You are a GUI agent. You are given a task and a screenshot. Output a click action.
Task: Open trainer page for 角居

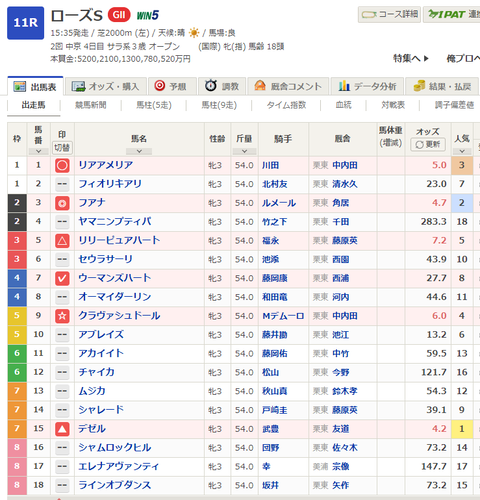(x=341, y=203)
